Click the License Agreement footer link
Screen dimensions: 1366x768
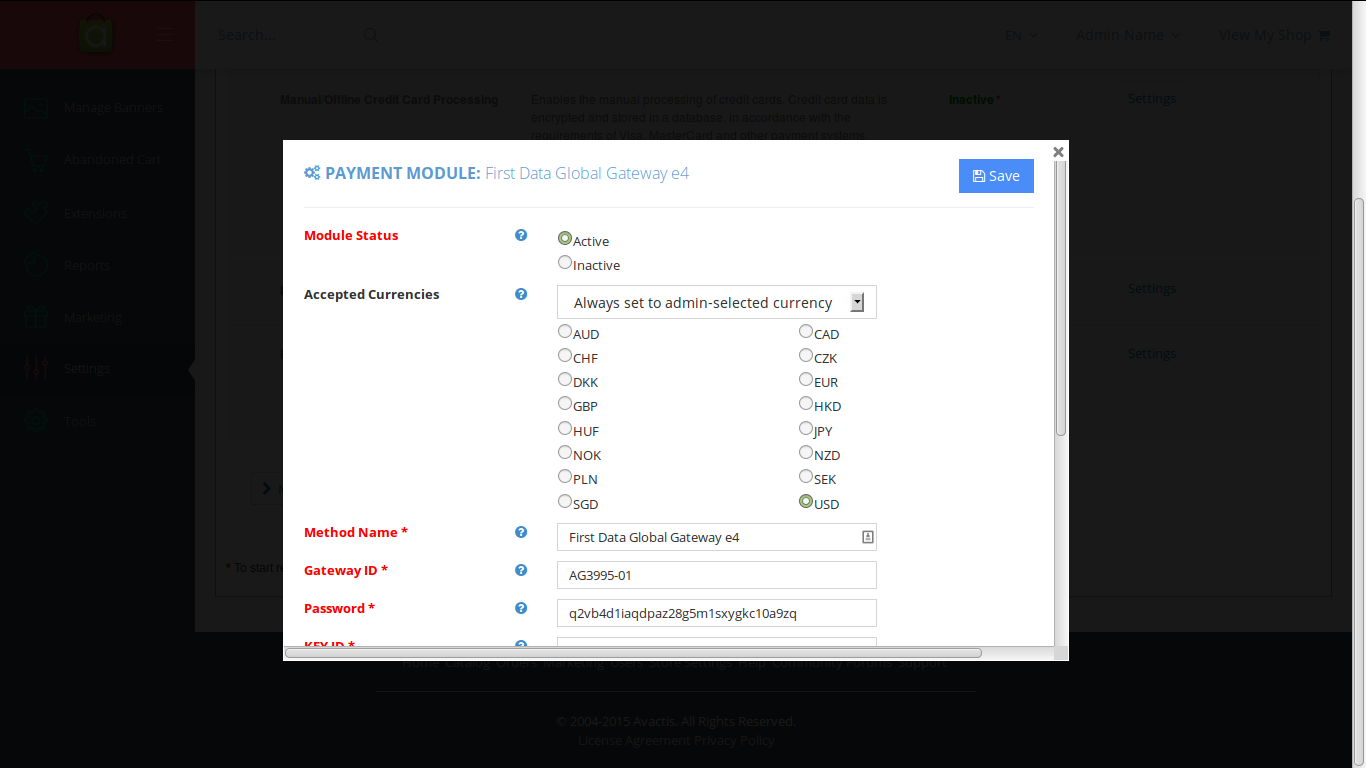634,740
